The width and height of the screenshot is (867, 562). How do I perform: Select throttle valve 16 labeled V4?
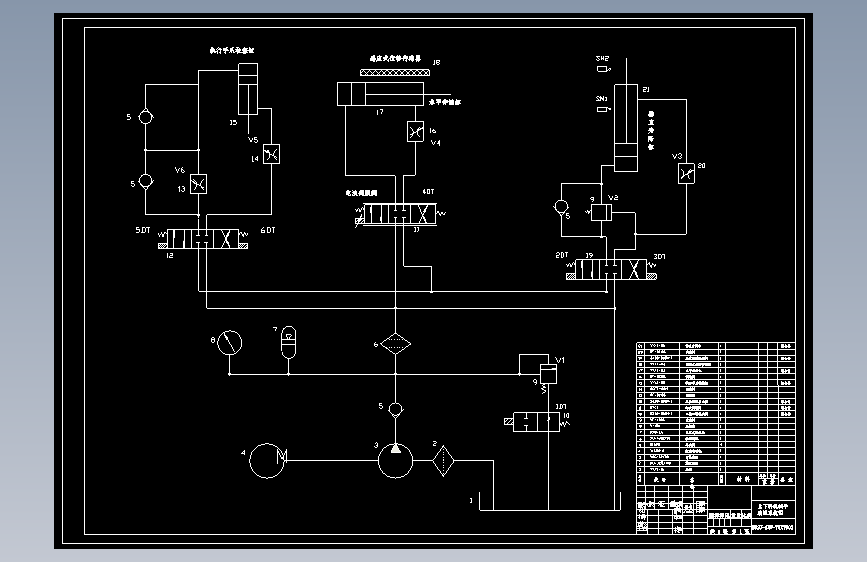[x=415, y=132]
